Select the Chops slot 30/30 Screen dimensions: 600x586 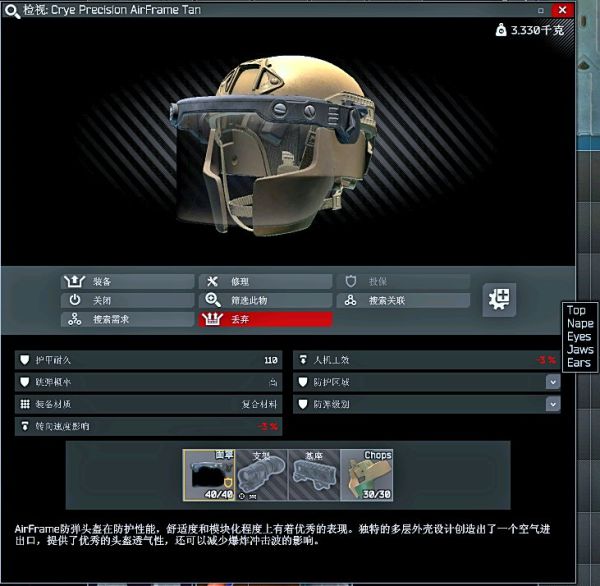pos(366,475)
